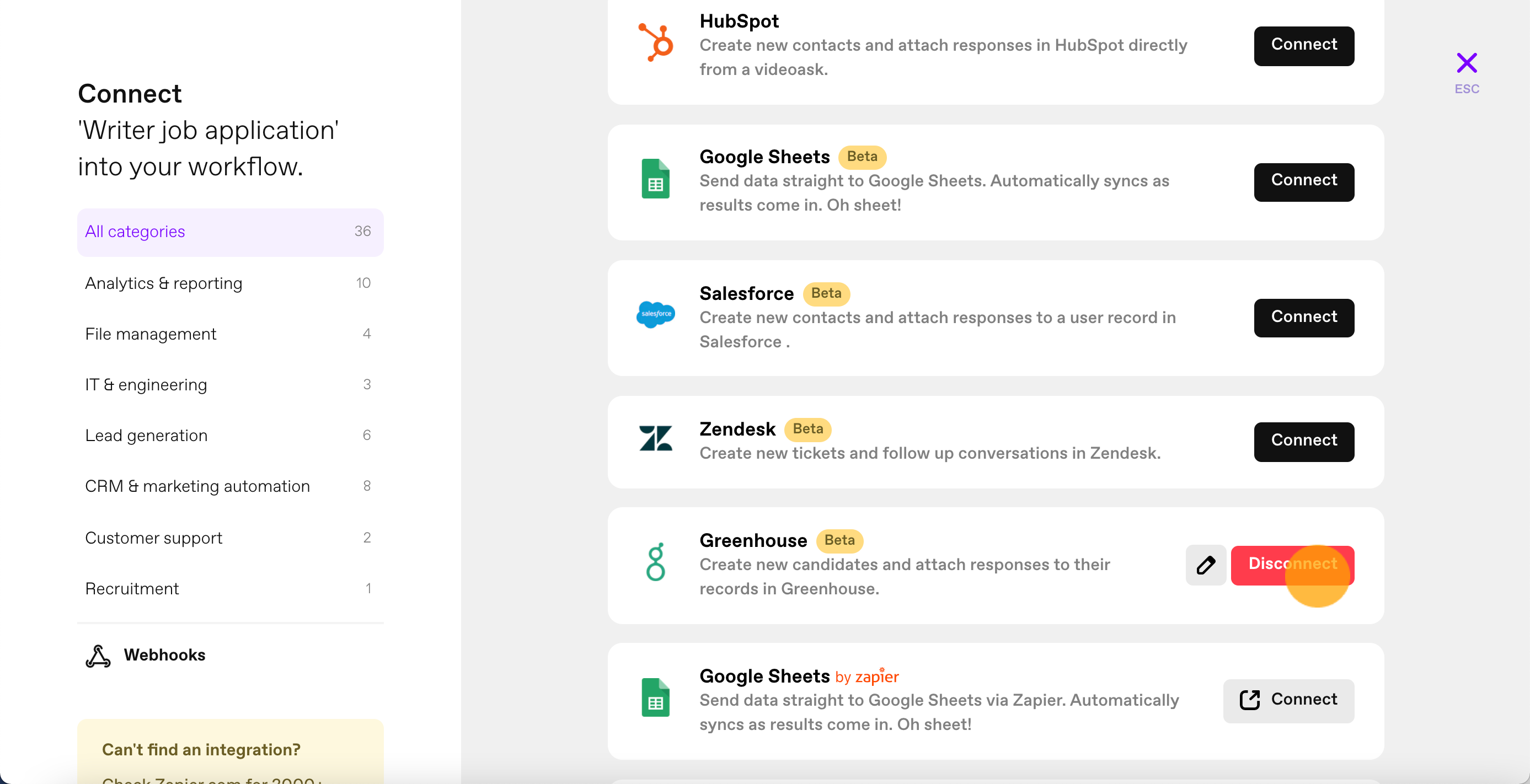Close the dialog with the purple X
This screenshot has height=784, width=1530.
coord(1467,63)
